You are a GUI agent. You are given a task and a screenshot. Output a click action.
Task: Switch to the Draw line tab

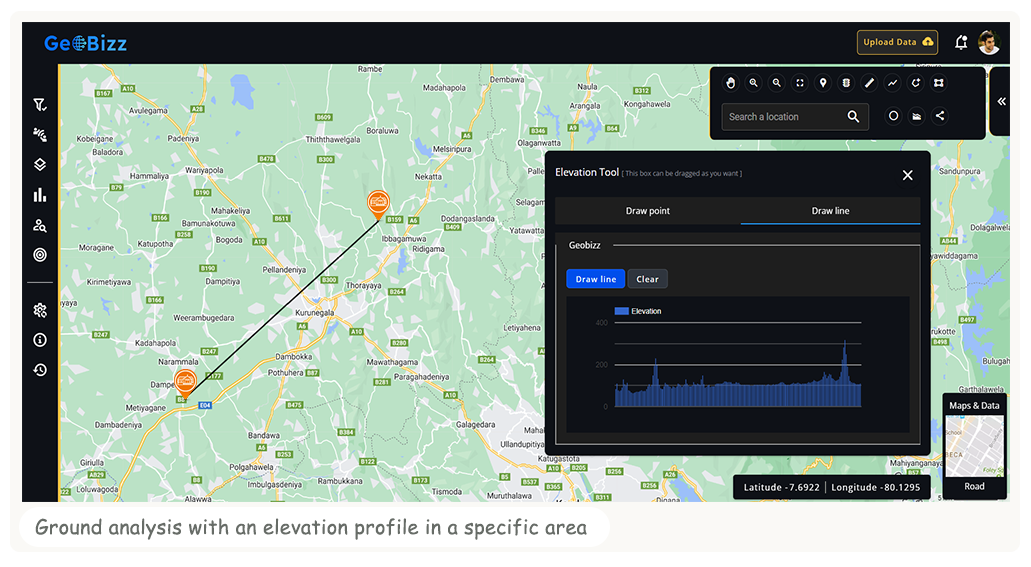[x=830, y=210]
